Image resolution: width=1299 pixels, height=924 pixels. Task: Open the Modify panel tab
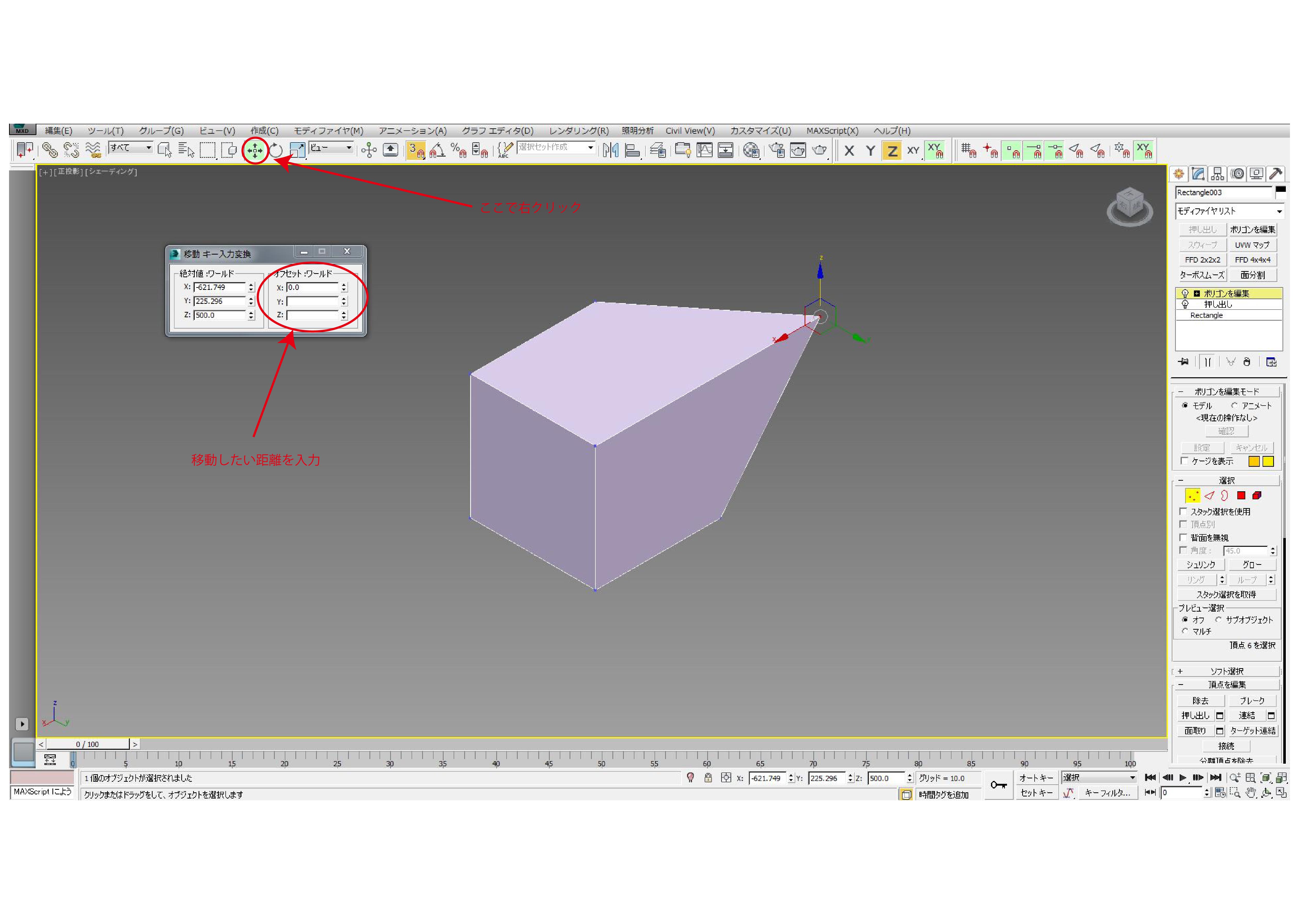click(1198, 174)
